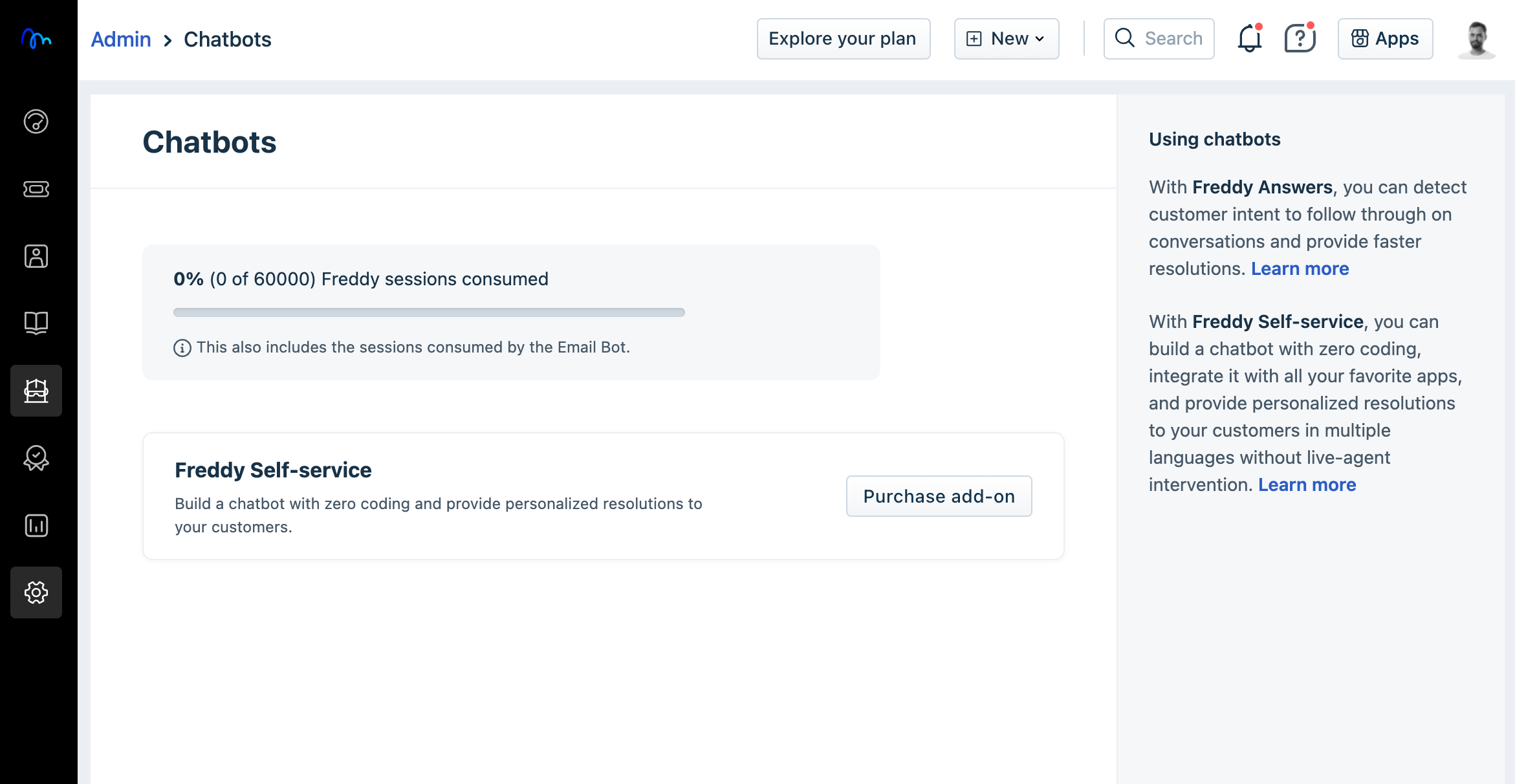Viewport: 1515px width, 784px height.
Task: Open the notifications bell
Action: click(x=1249, y=39)
